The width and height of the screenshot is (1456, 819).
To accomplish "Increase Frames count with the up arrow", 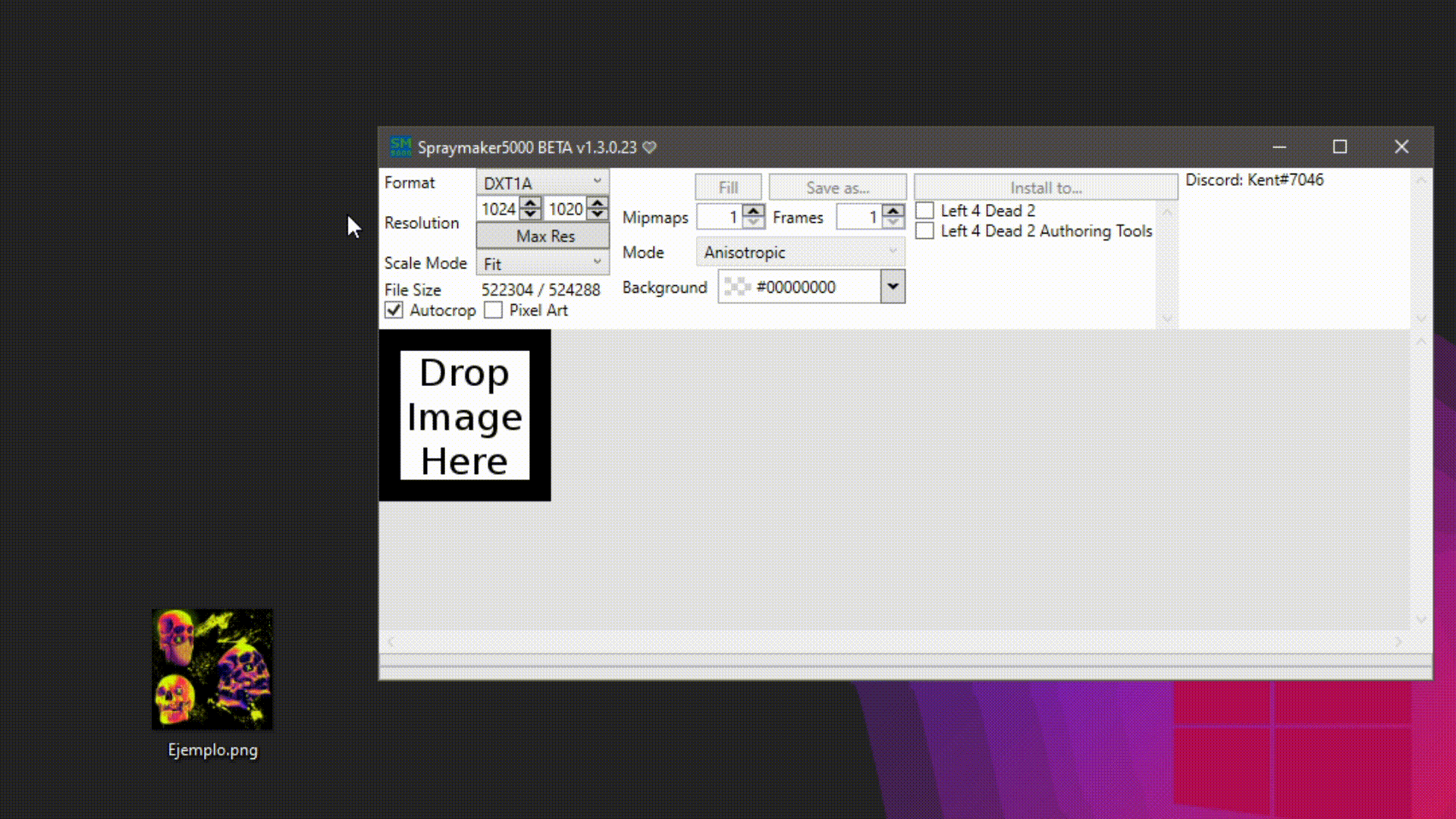I will click(x=893, y=211).
